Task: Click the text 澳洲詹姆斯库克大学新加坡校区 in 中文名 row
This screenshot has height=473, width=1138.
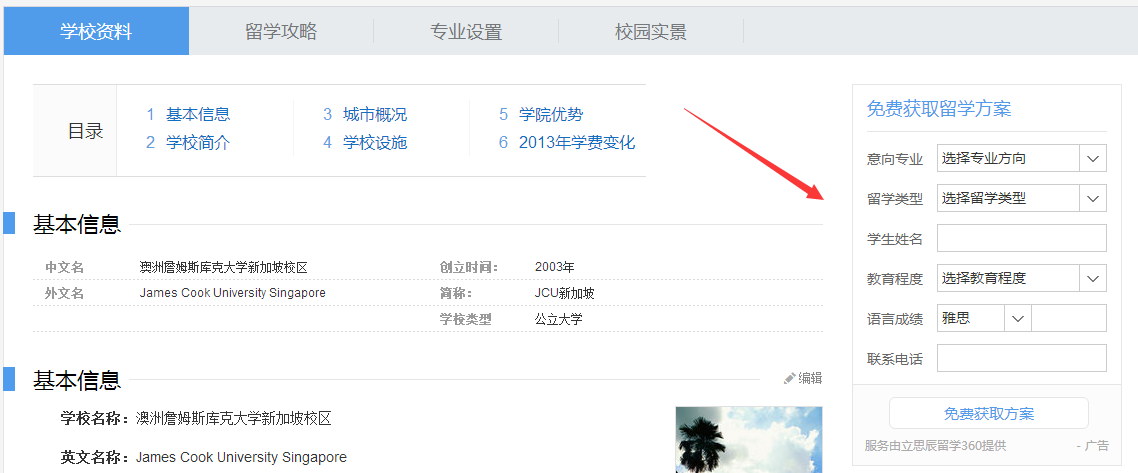Action: [224, 267]
